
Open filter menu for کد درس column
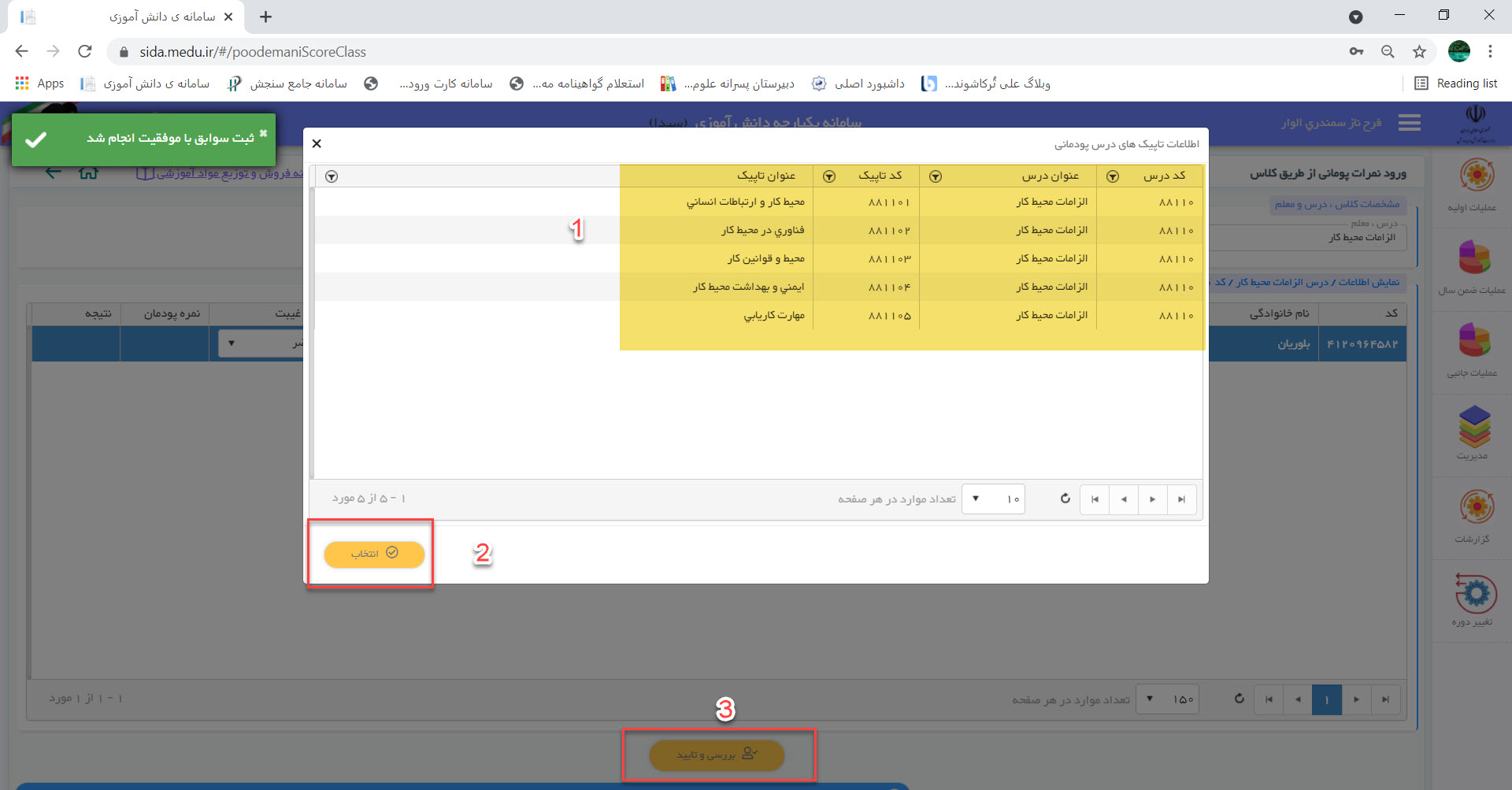pyautogui.click(x=1113, y=176)
